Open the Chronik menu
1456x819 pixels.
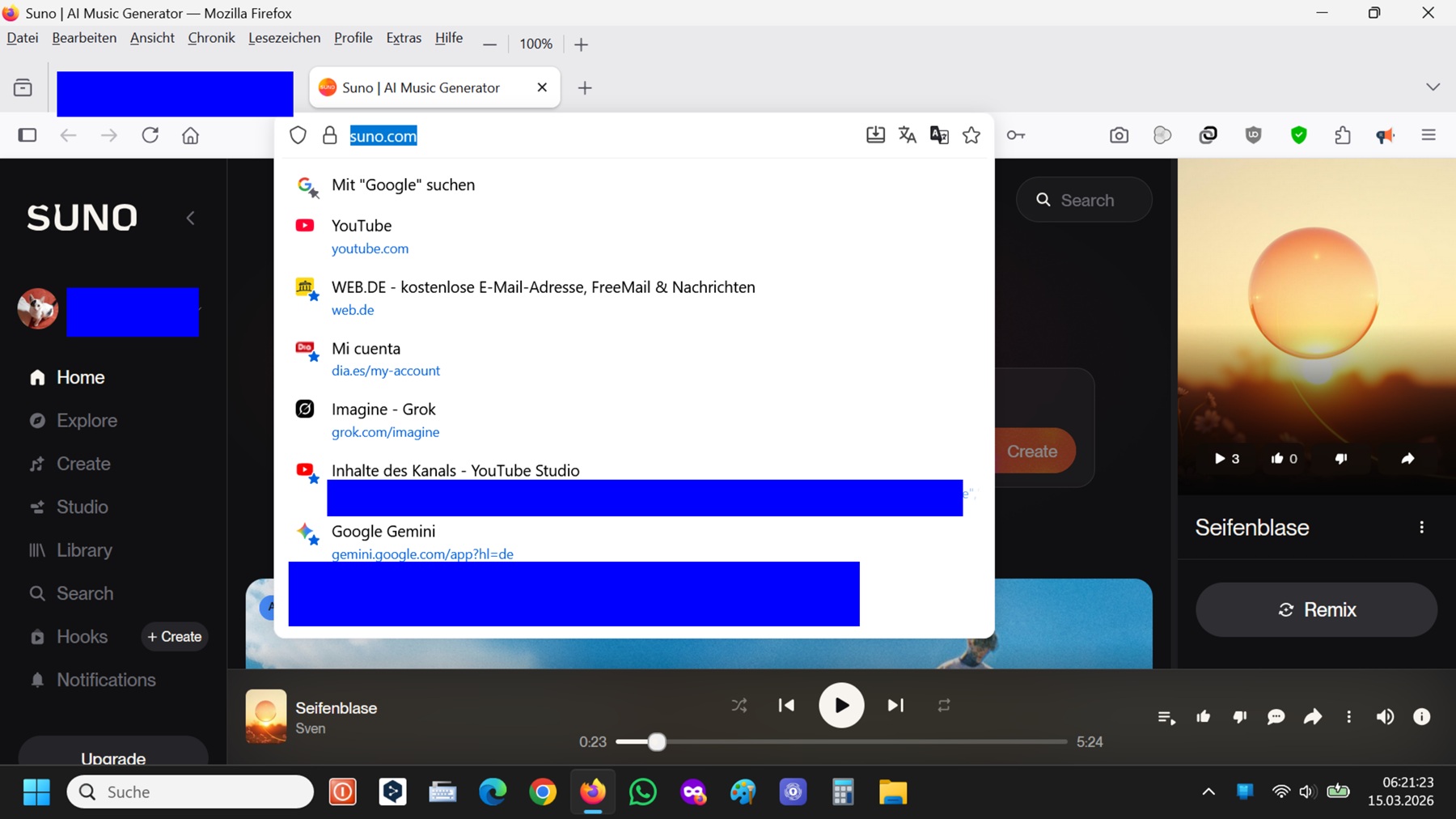pos(211,38)
